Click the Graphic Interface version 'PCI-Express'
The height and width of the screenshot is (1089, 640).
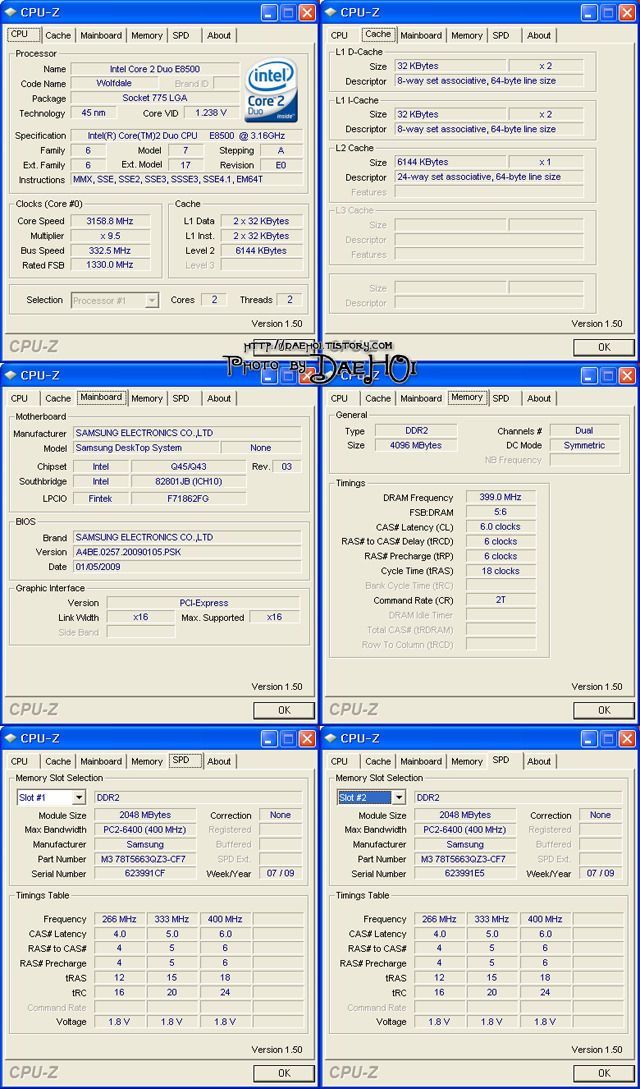[x=203, y=603]
